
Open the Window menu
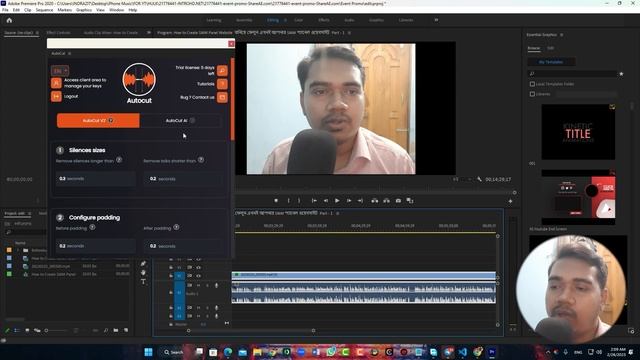(117, 10)
